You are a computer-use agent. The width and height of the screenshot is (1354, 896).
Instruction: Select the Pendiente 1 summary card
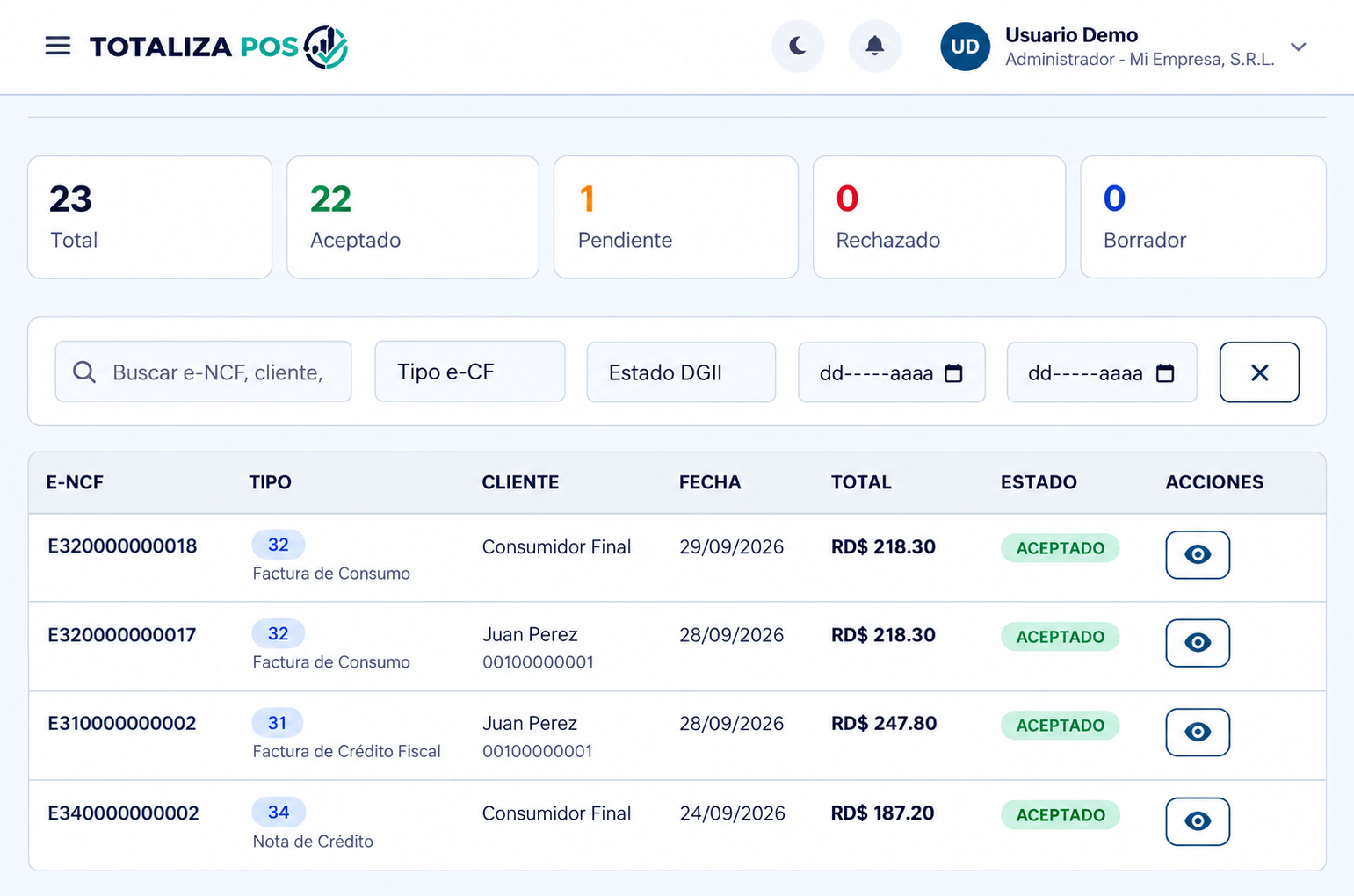tap(676, 217)
